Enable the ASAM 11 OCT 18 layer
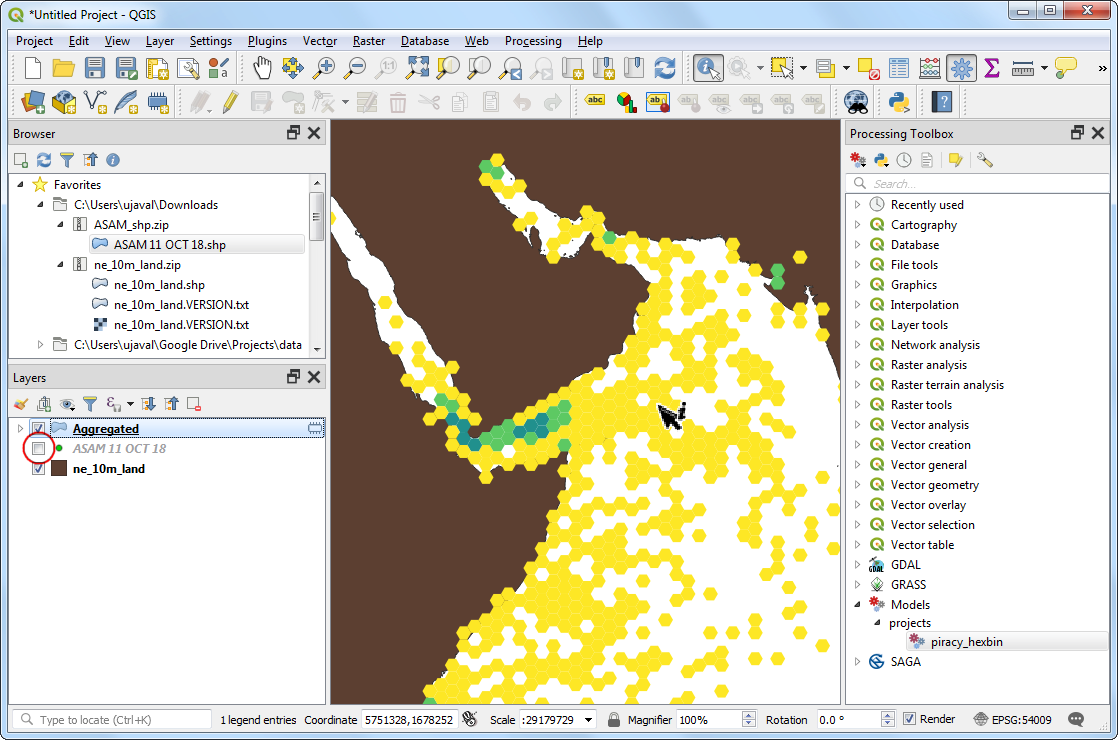 point(39,449)
